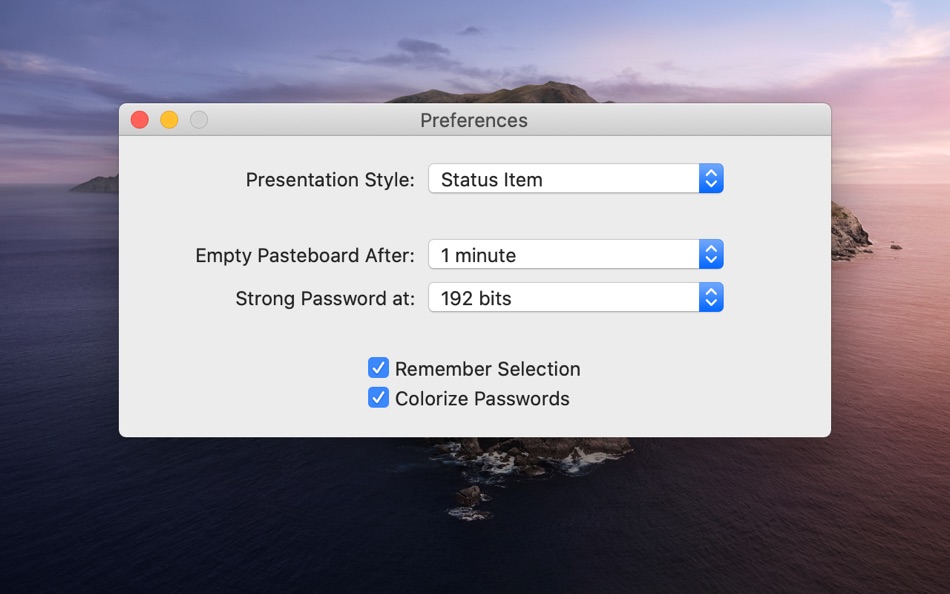The image size is (950, 594).
Task: Click the Colorize Passwords label text
Action: point(483,397)
